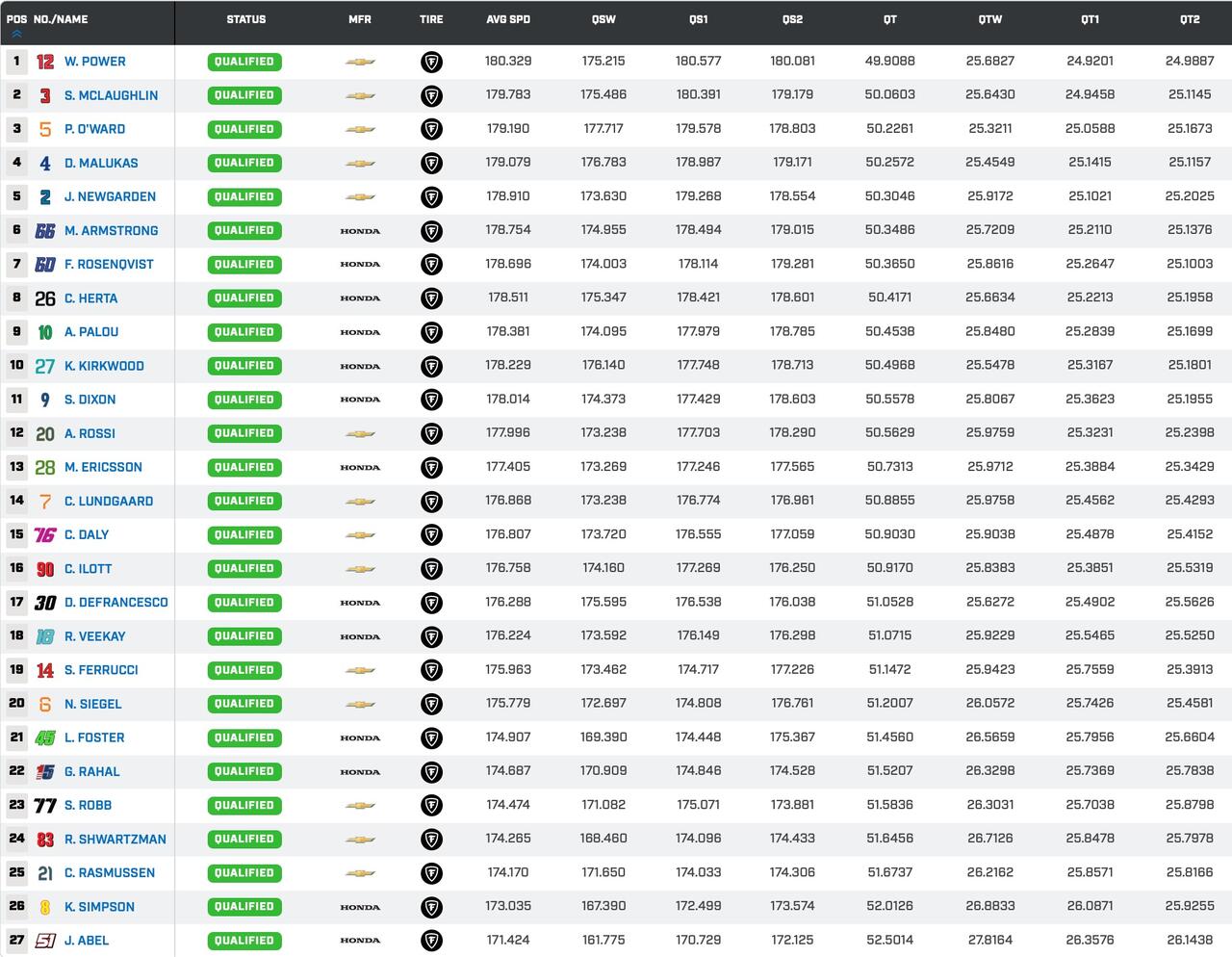Open A. Palou's driver name link
The image size is (1232, 957).
pyautogui.click(x=91, y=332)
